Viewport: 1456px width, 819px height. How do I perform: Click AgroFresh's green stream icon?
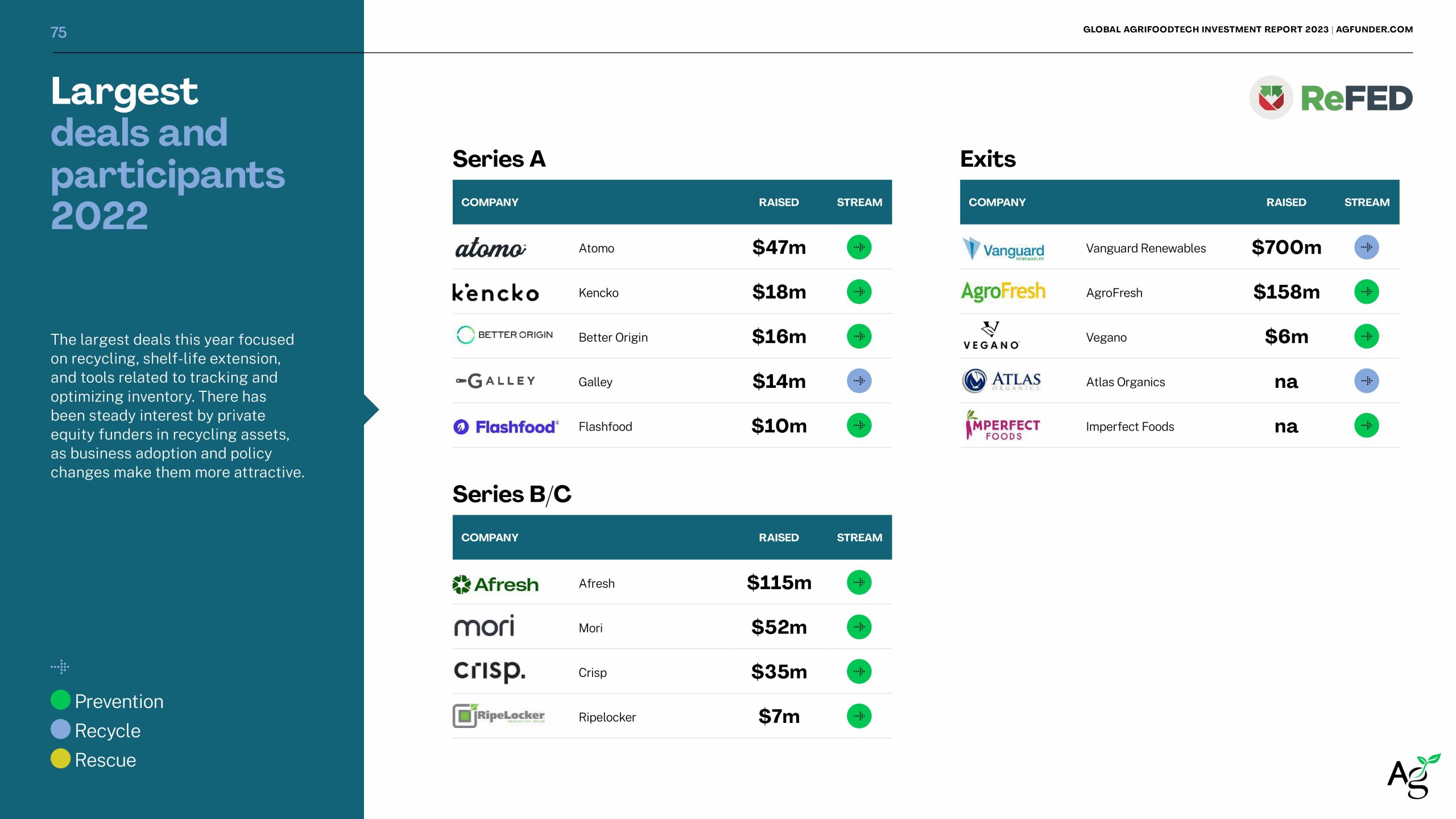click(1366, 292)
